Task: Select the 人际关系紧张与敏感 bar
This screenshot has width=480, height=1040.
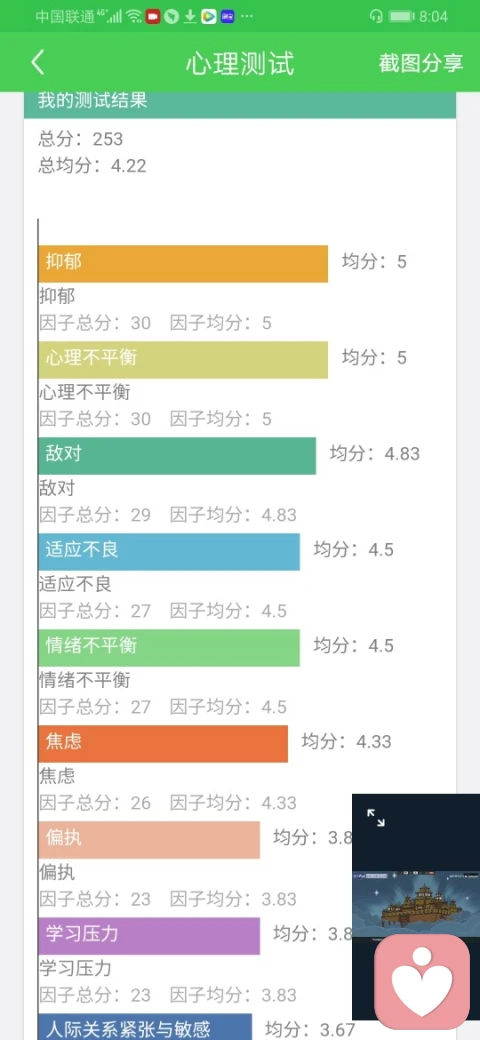Action: coord(145,1027)
